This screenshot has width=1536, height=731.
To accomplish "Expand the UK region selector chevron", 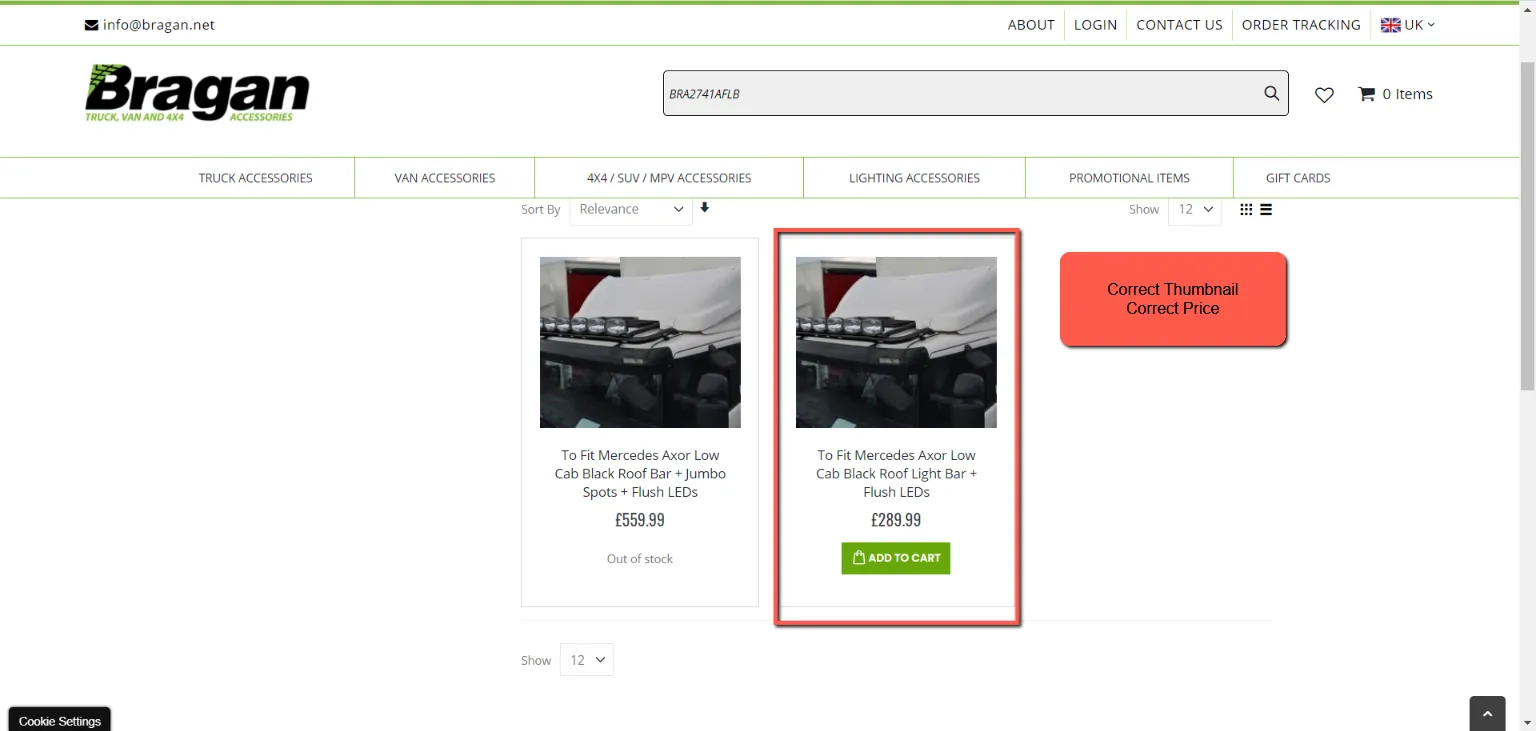I will click(x=1431, y=25).
